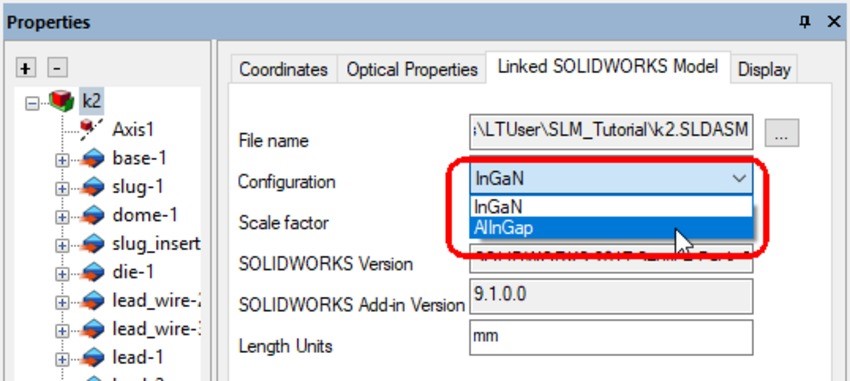The image size is (850, 381).
Task: Click the lead-1 part icon
Action: click(93, 358)
